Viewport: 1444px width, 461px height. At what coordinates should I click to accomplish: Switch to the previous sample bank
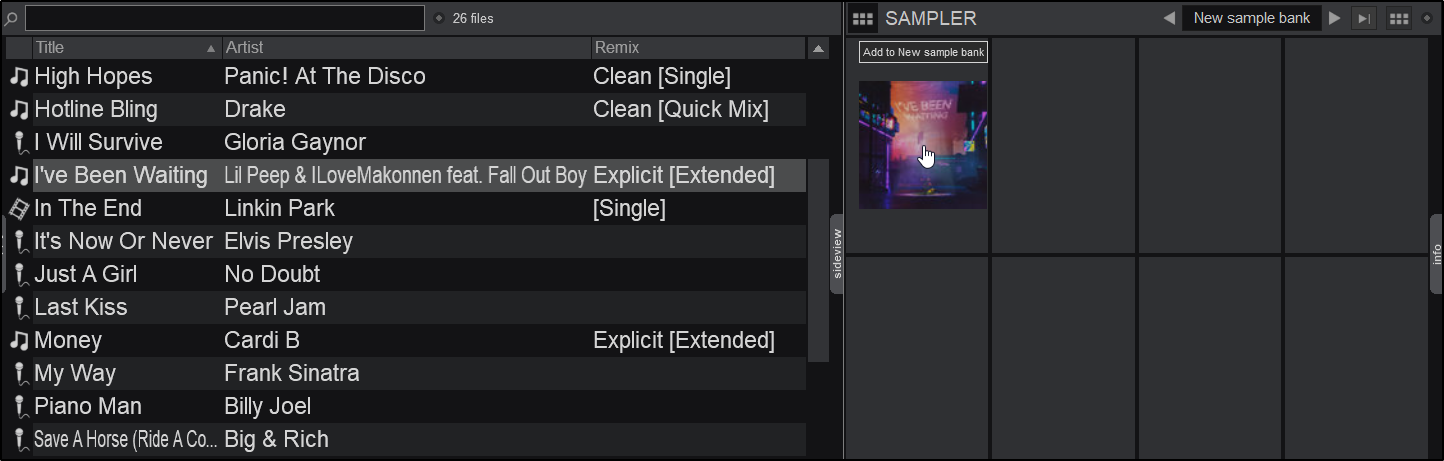click(x=1168, y=18)
